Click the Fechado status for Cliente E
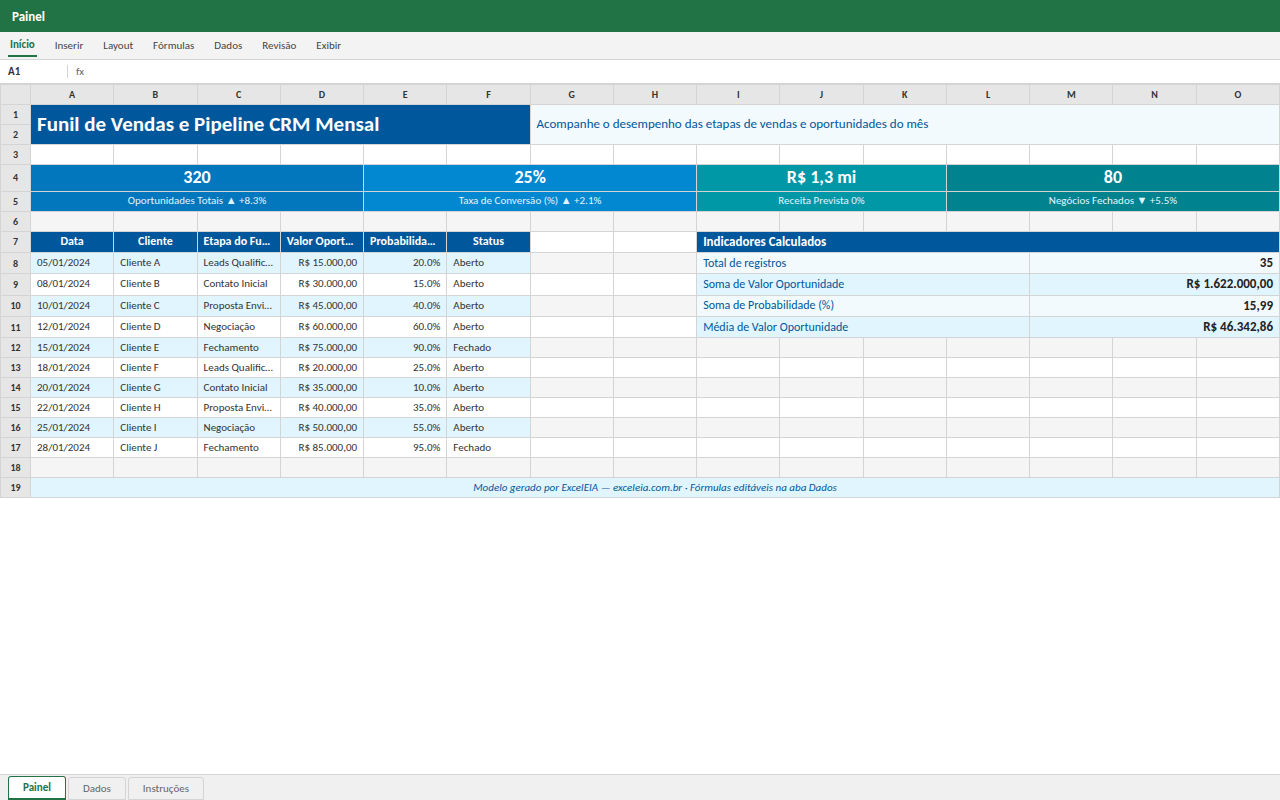 [488, 348]
